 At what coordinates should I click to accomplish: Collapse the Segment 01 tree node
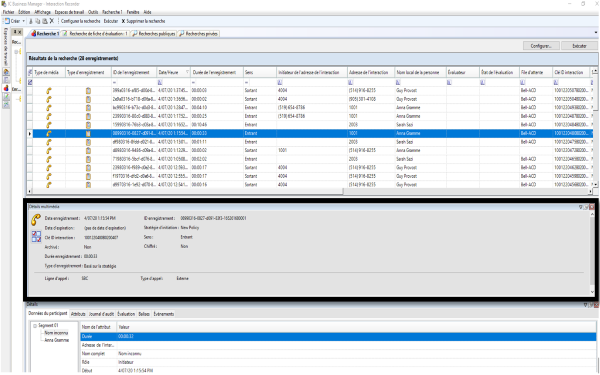click(35, 326)
